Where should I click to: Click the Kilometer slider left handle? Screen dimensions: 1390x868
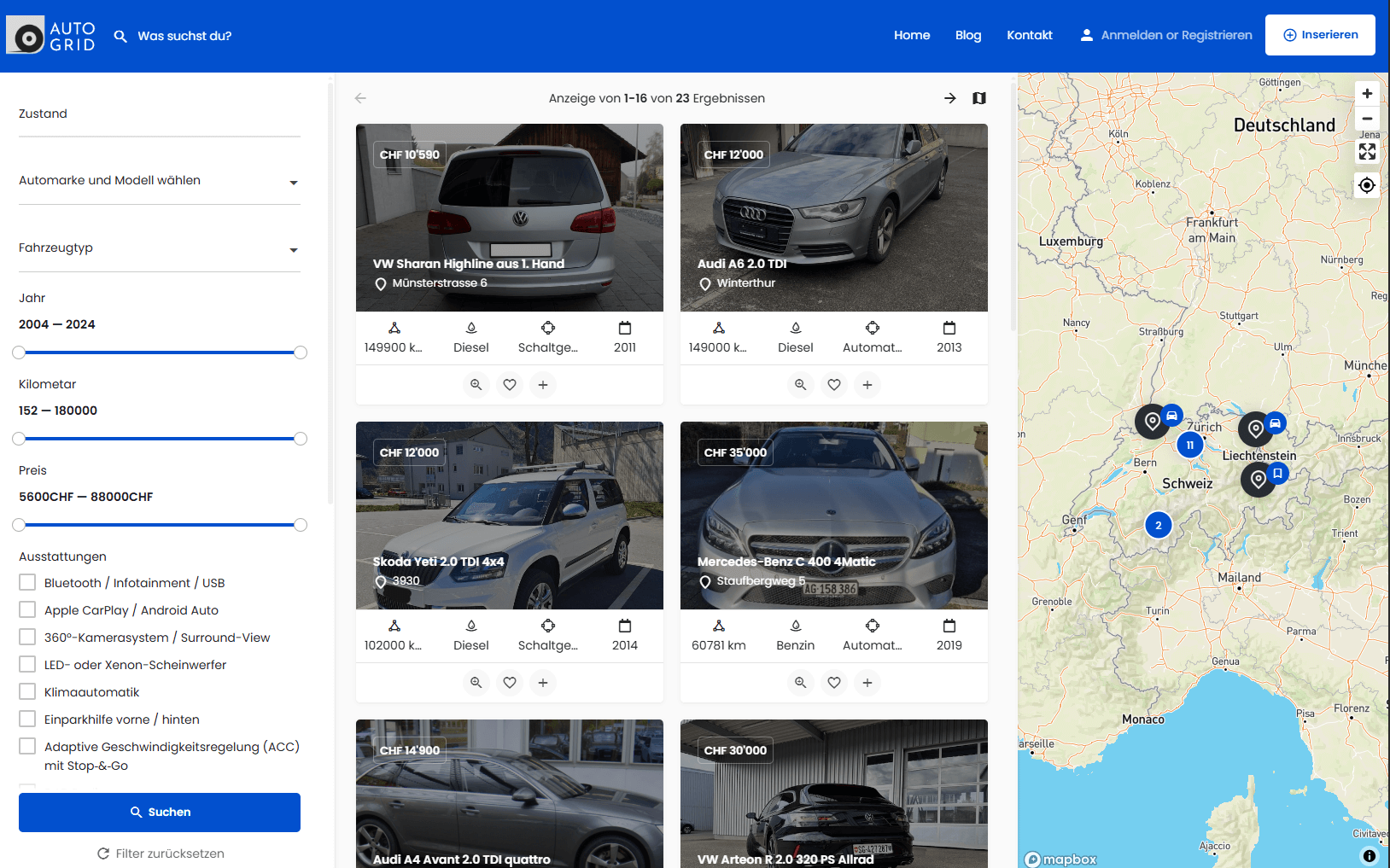[x=19, y=439]
